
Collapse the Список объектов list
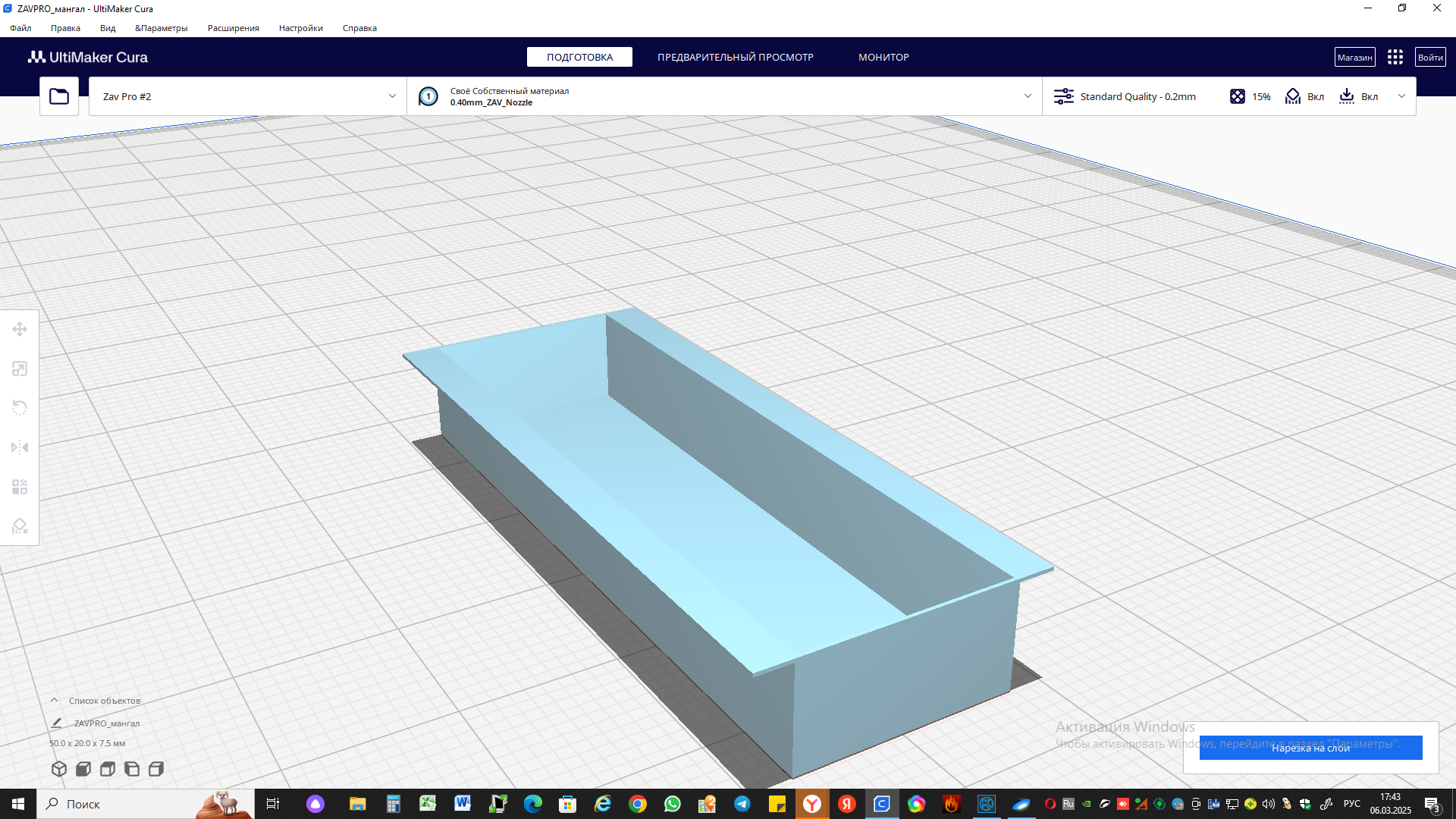[55, 700]
